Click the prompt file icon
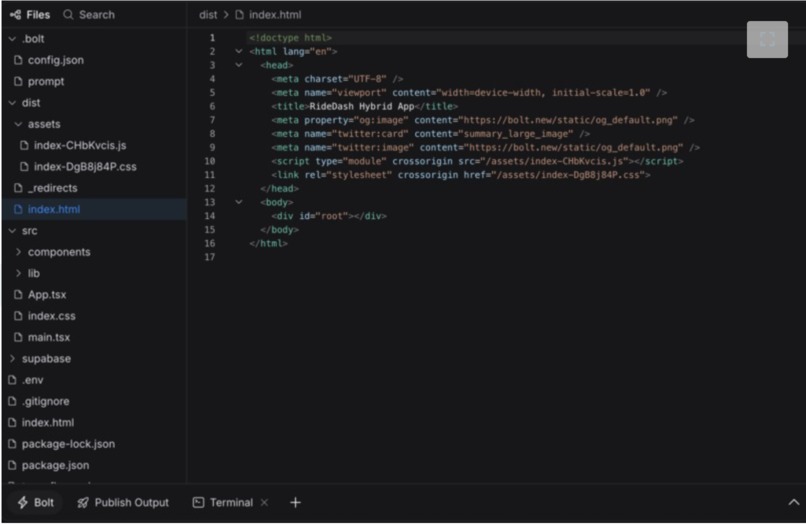 click(x=18, y=81)
